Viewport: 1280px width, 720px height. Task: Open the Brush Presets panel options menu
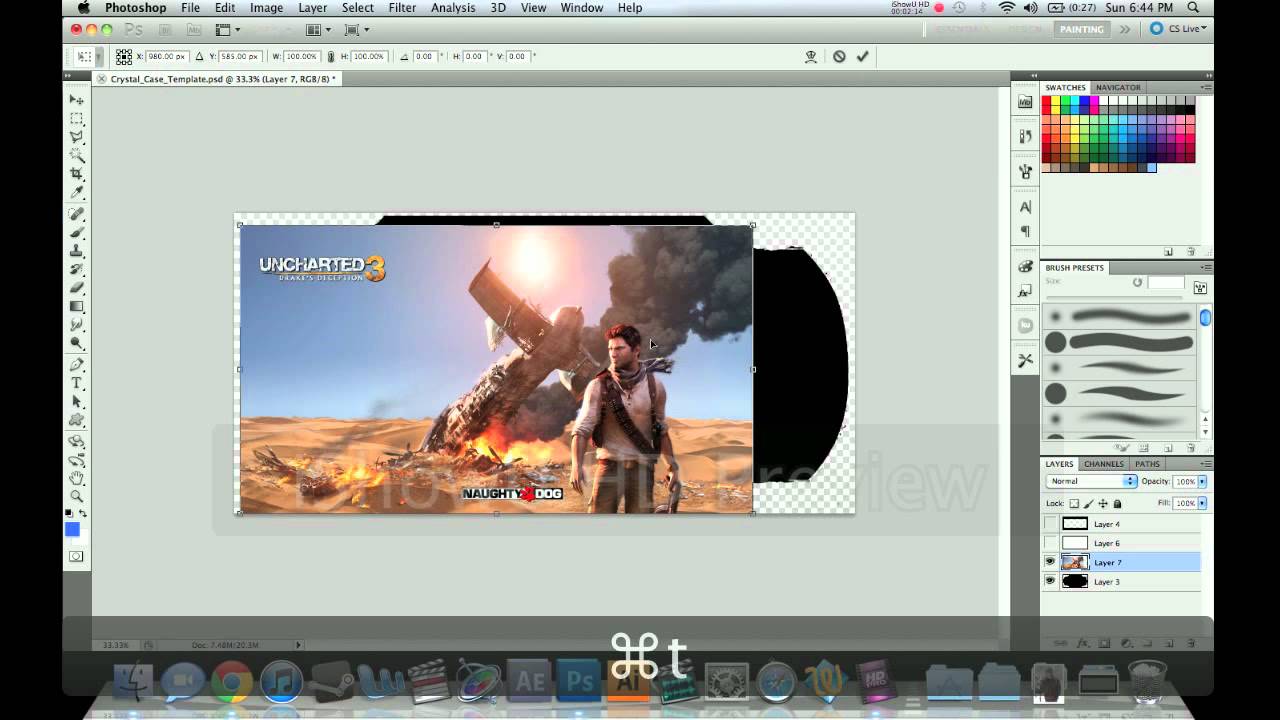pos(1206,268)
